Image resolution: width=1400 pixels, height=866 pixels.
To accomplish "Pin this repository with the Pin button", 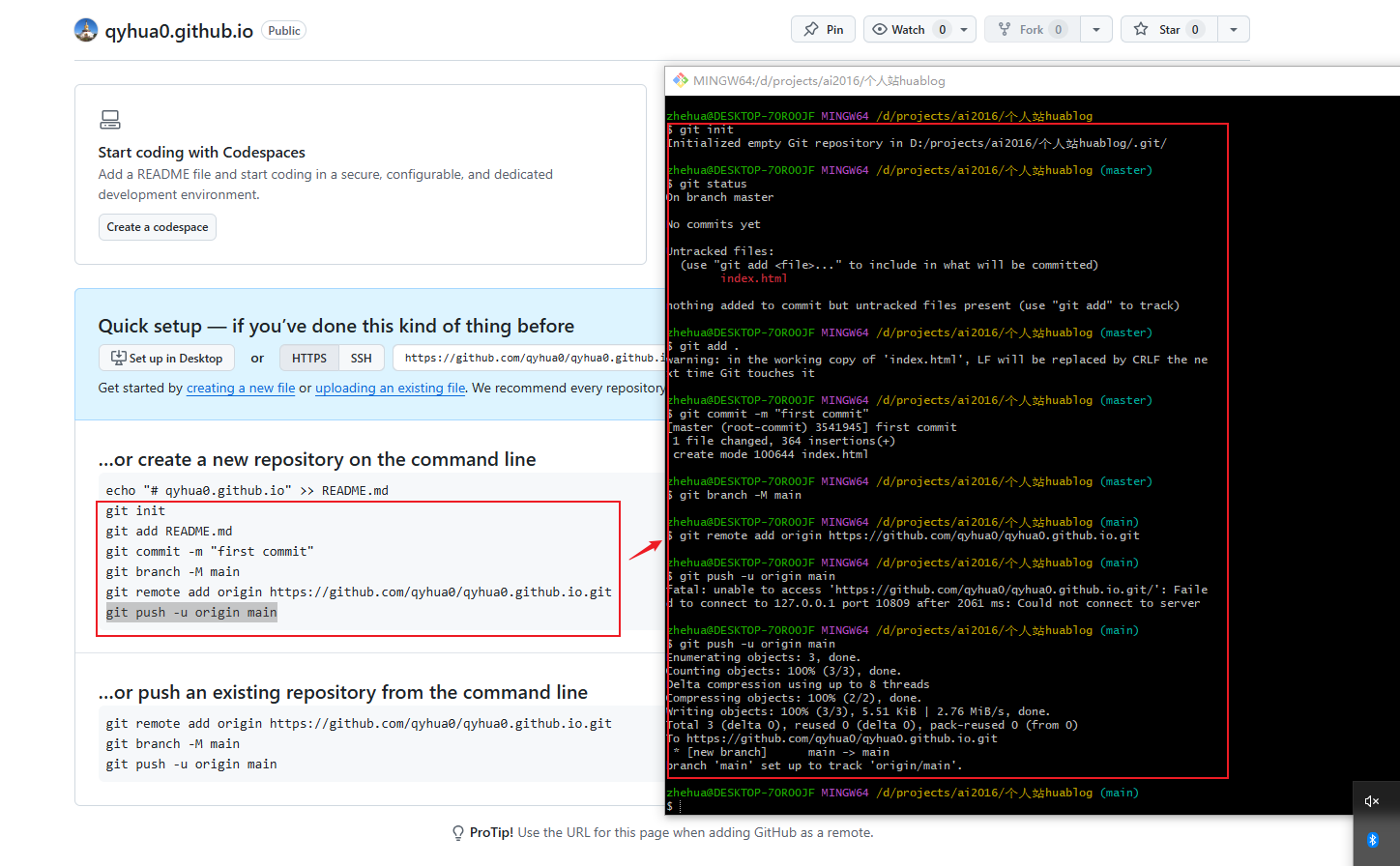I will [x=823, y=29].
